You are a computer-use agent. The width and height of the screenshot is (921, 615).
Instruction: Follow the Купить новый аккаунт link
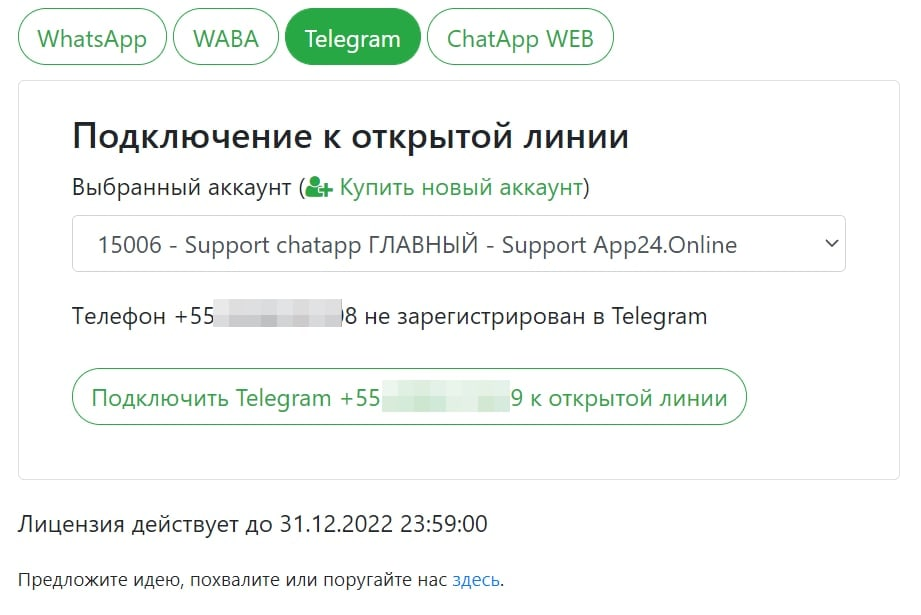point(461,187)
